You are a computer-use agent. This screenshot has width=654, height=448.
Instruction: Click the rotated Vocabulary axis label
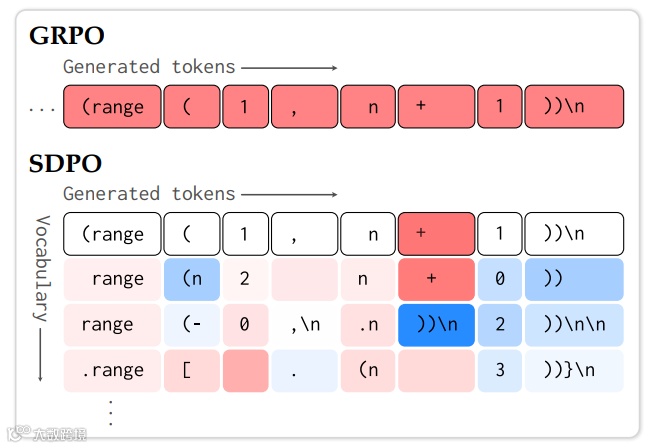tap(42, 269)
